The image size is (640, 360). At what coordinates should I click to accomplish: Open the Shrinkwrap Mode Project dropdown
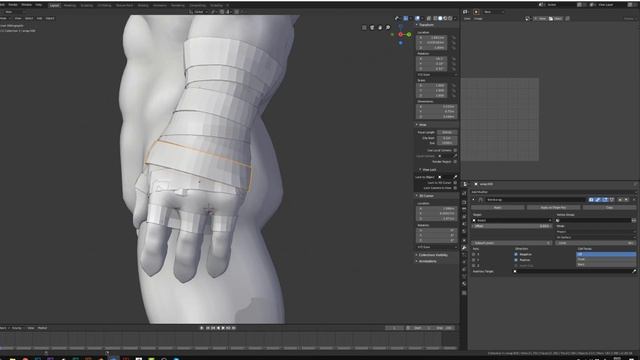pos(596,232)
